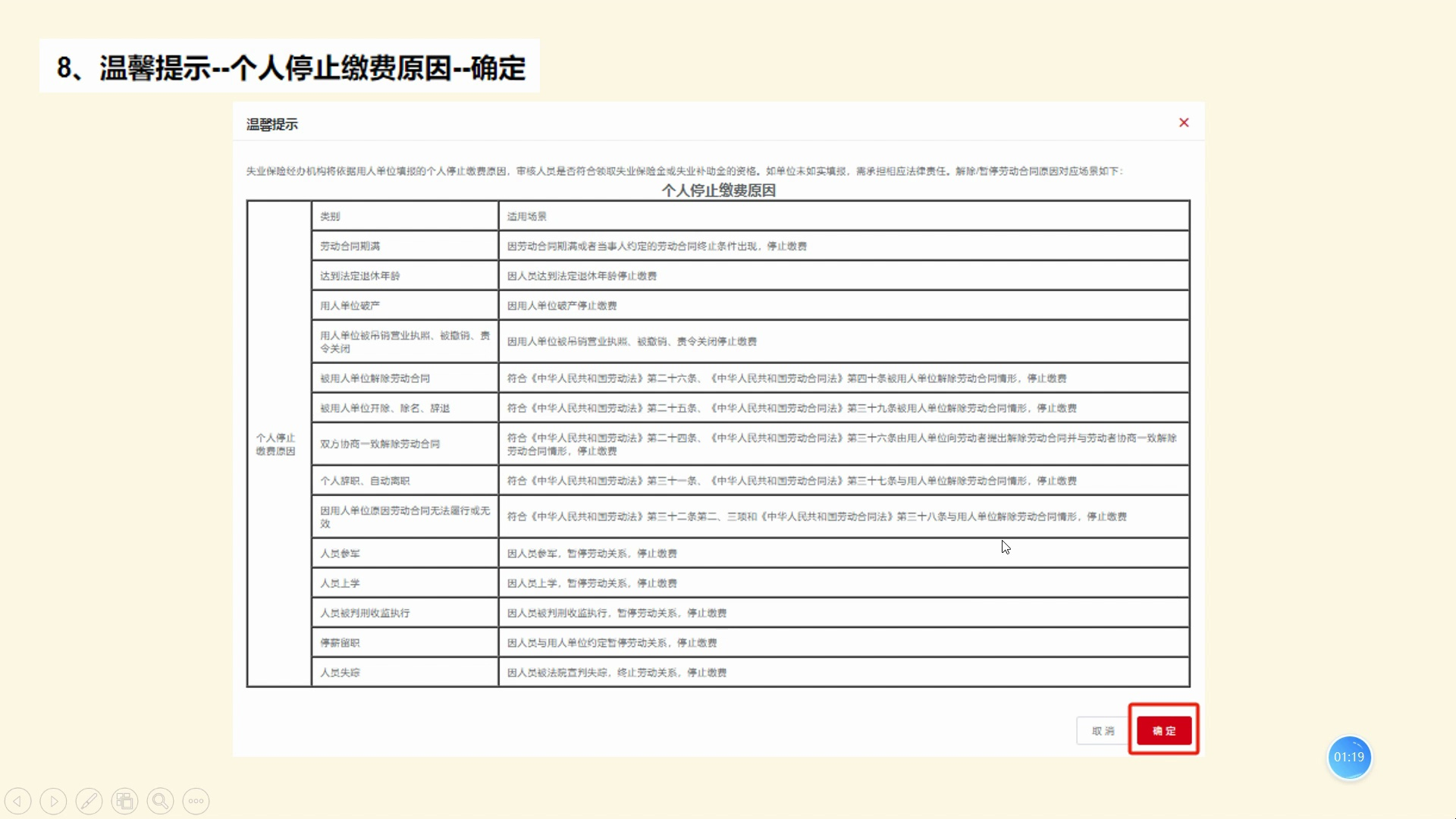
Task: Click the 因用人单位原因劳动合同无法履行或无效 cell
Action: pyautogui.click(x=404, y=517)
